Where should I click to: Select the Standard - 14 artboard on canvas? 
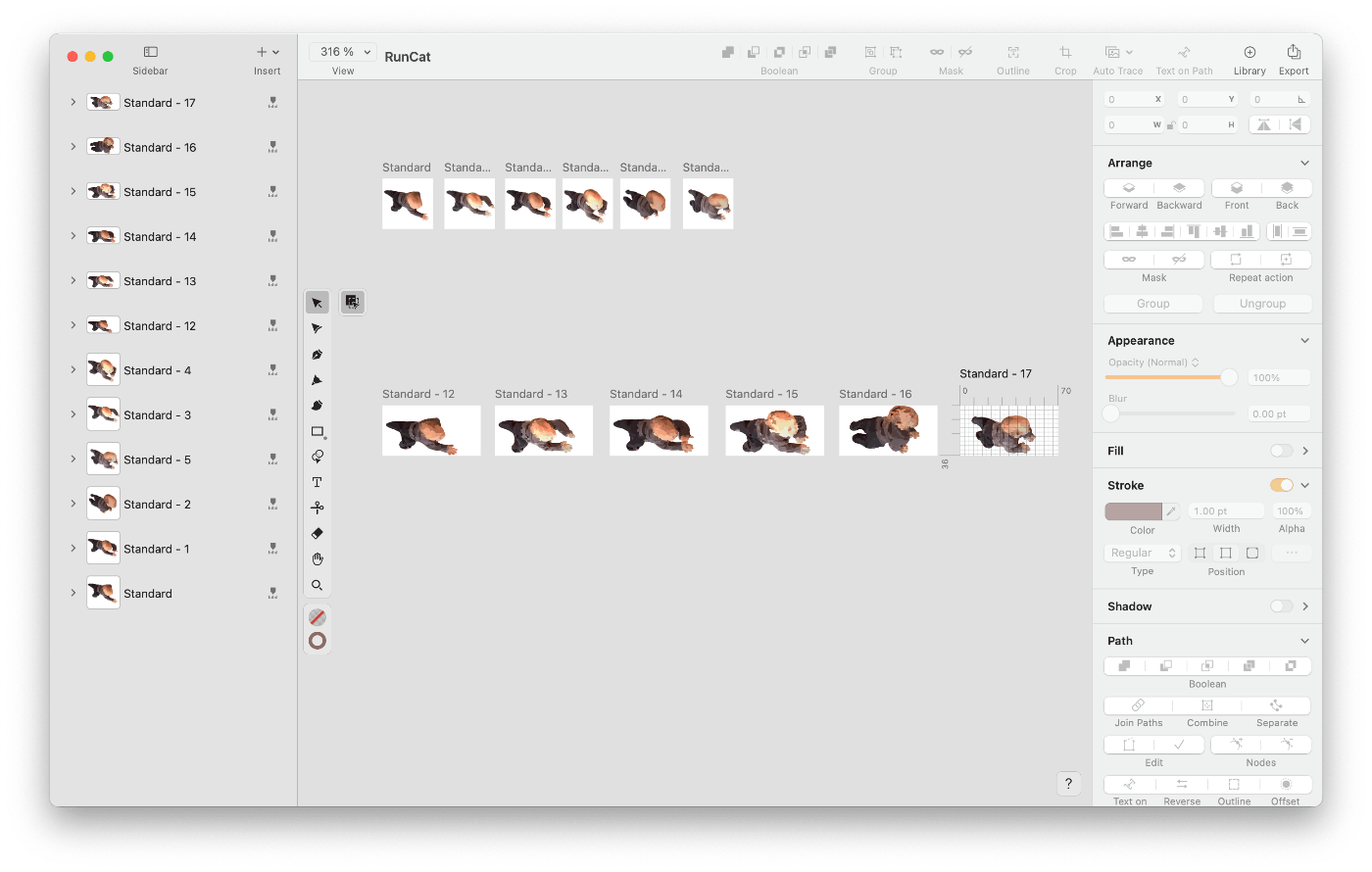(659, 430)
